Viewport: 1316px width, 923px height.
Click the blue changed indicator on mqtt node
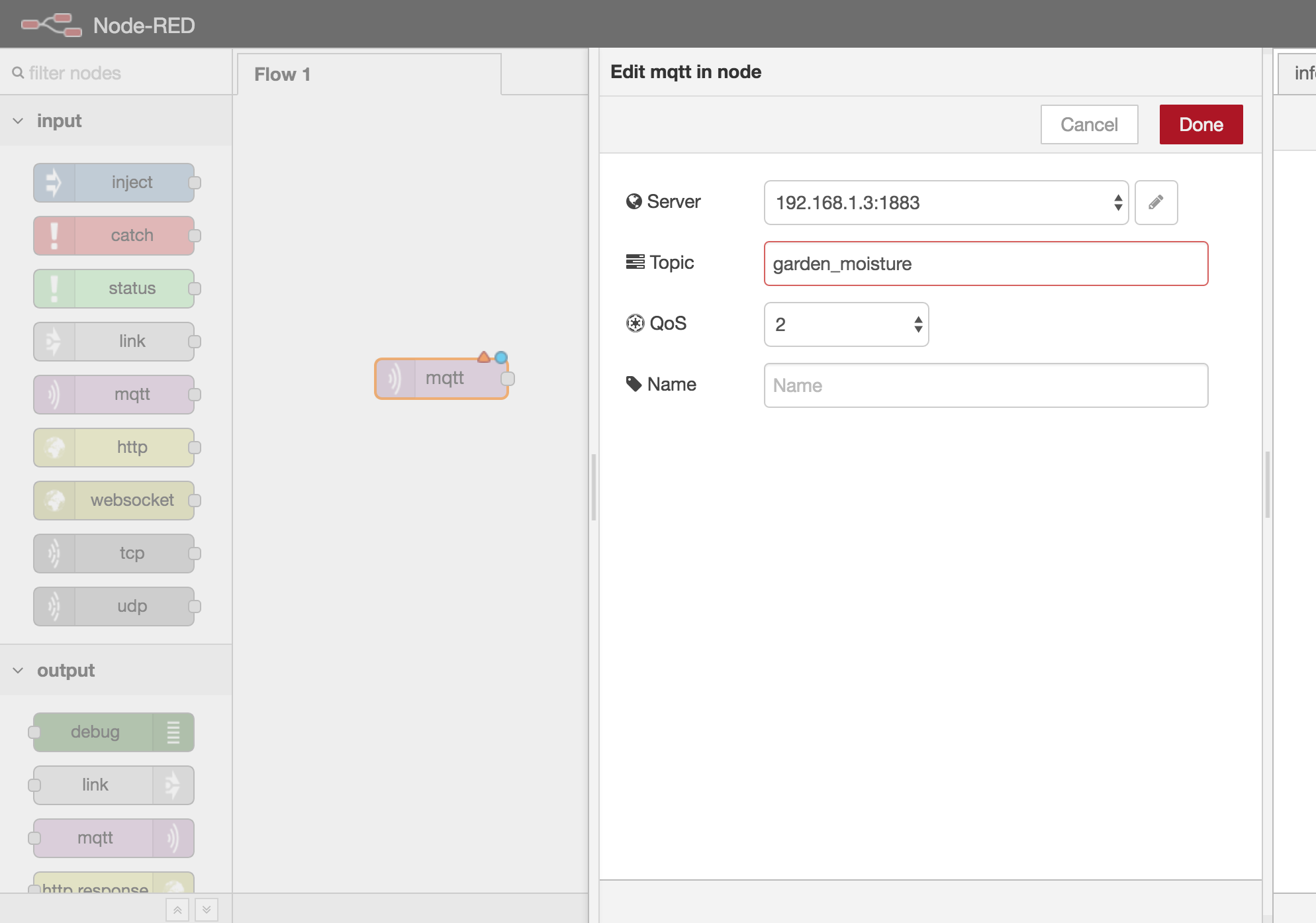tap(501, 358)
